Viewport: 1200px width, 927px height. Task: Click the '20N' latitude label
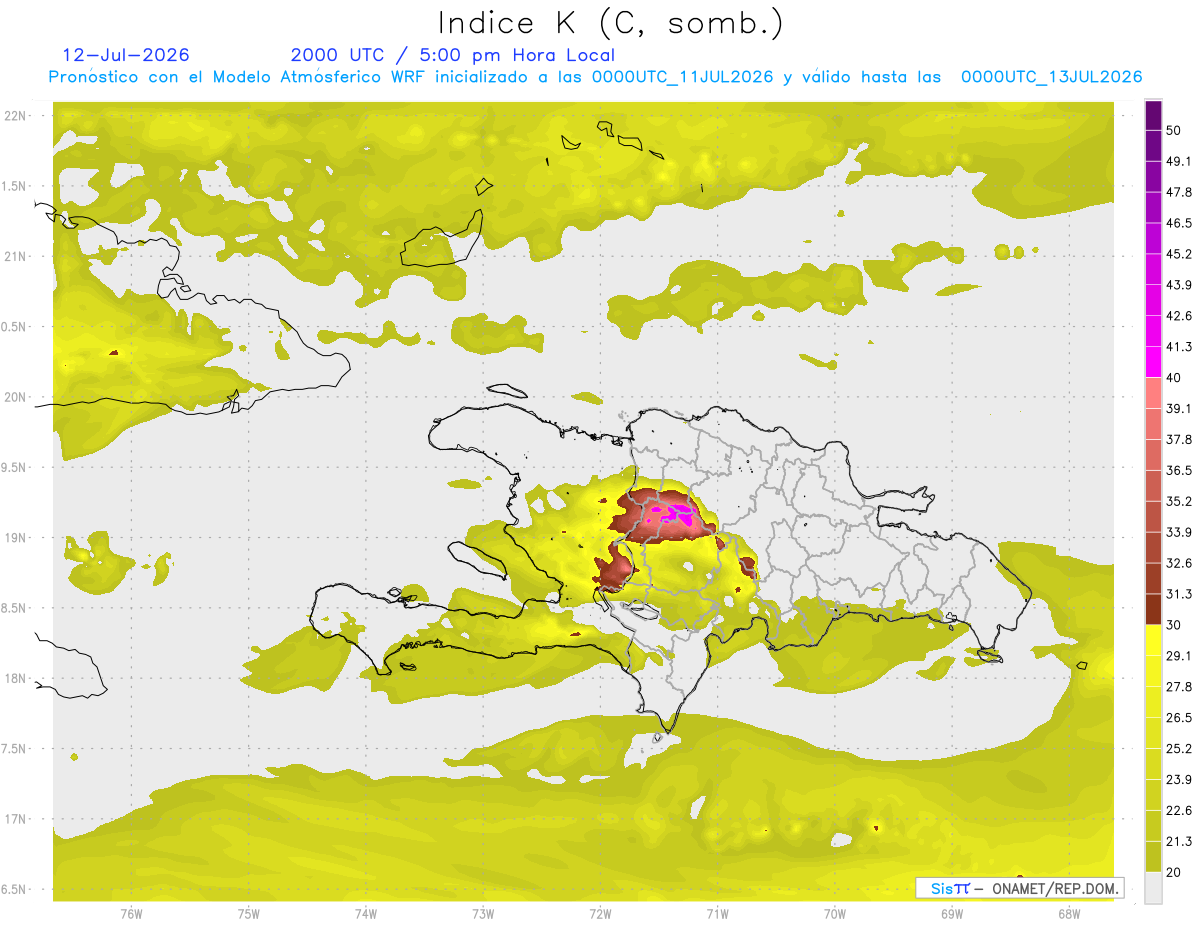17,397
